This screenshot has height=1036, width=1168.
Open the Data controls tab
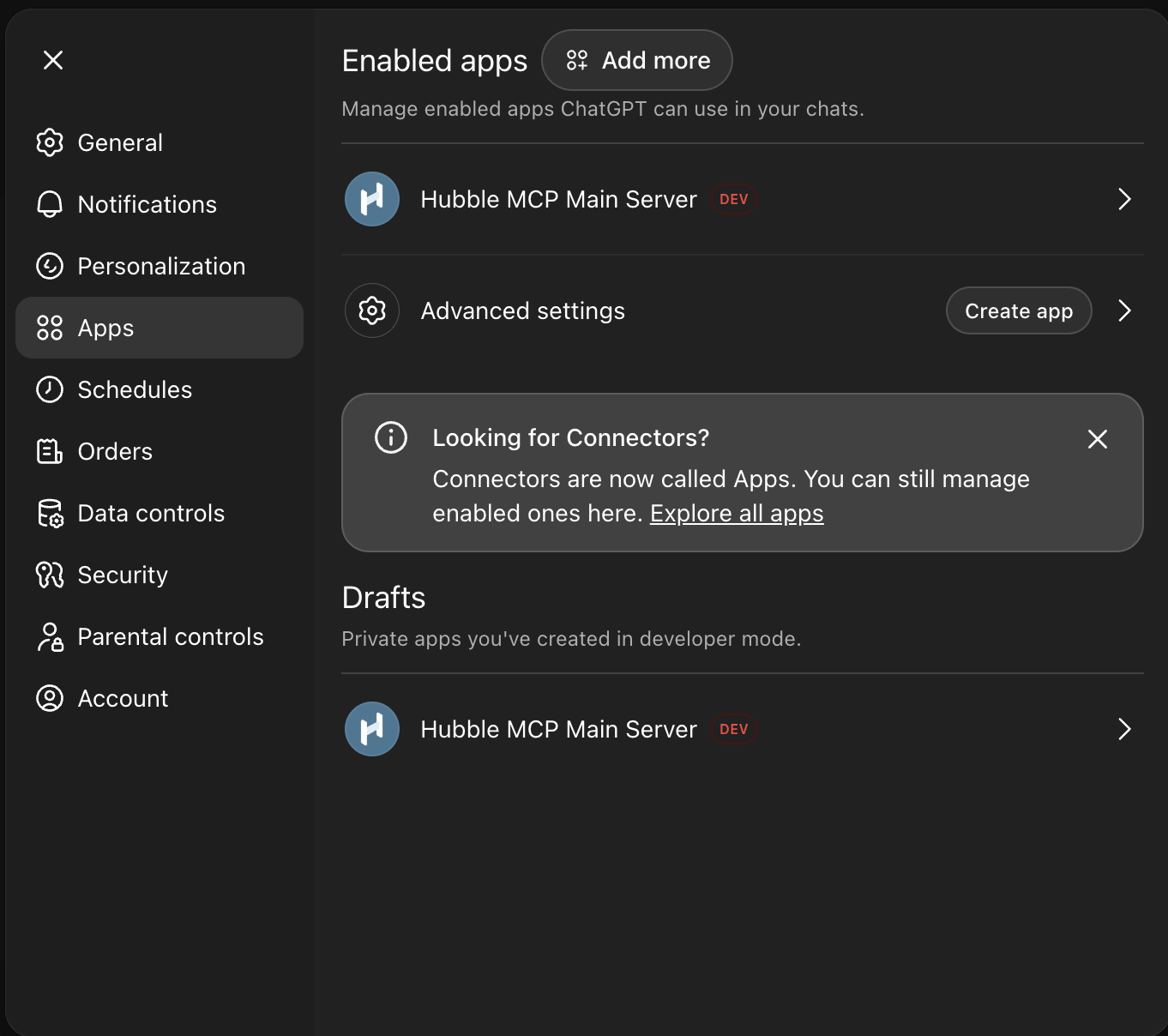[160, 513]
